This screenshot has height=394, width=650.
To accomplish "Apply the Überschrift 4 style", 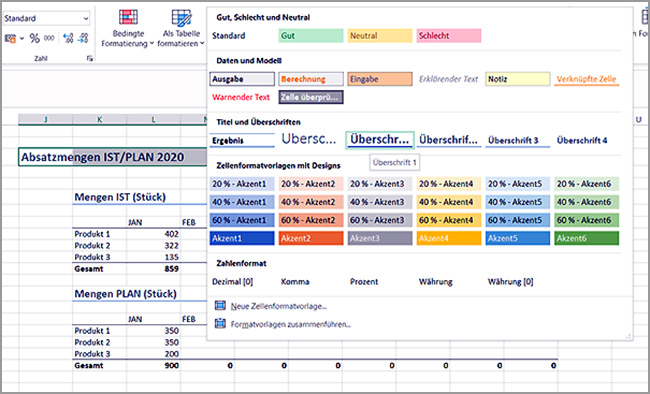I will coord(586,140).
